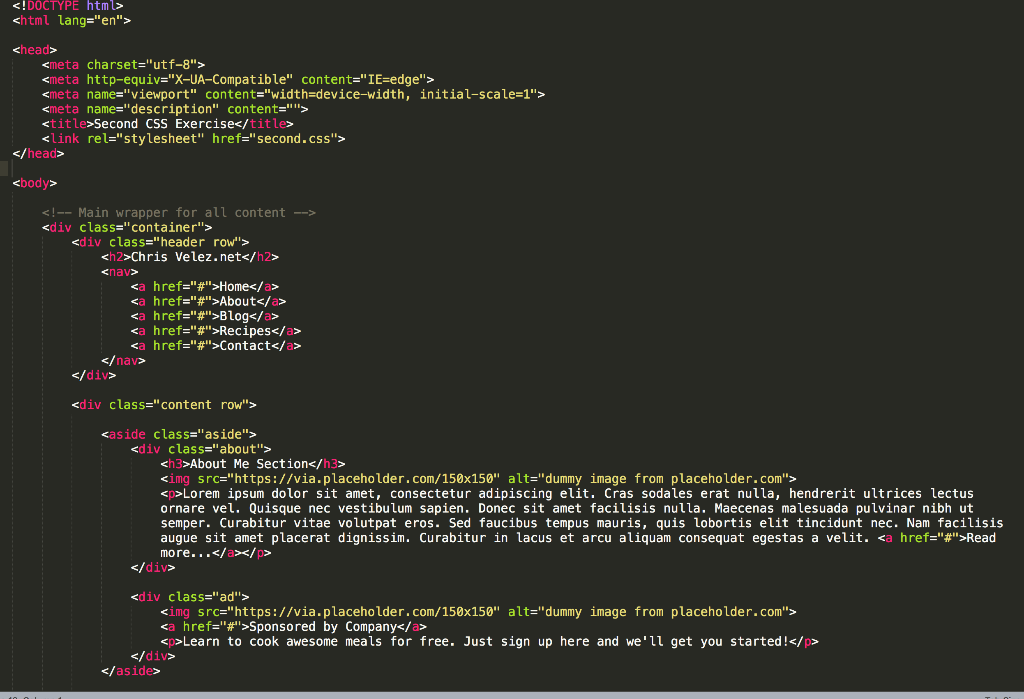Click "width=device-width, initial-scale=1" content value
The height and width of the screenshot is (699, 1024).
(400, 95)
